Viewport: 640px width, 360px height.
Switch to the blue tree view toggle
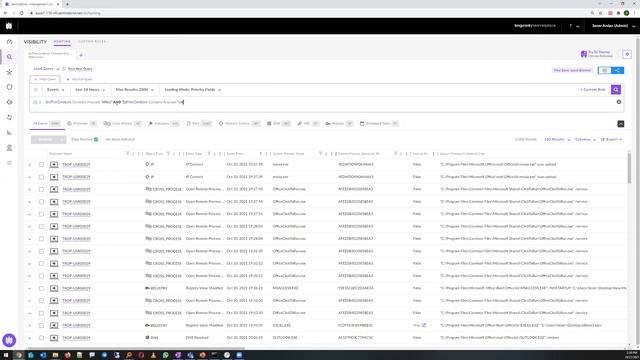pos(618,71)
